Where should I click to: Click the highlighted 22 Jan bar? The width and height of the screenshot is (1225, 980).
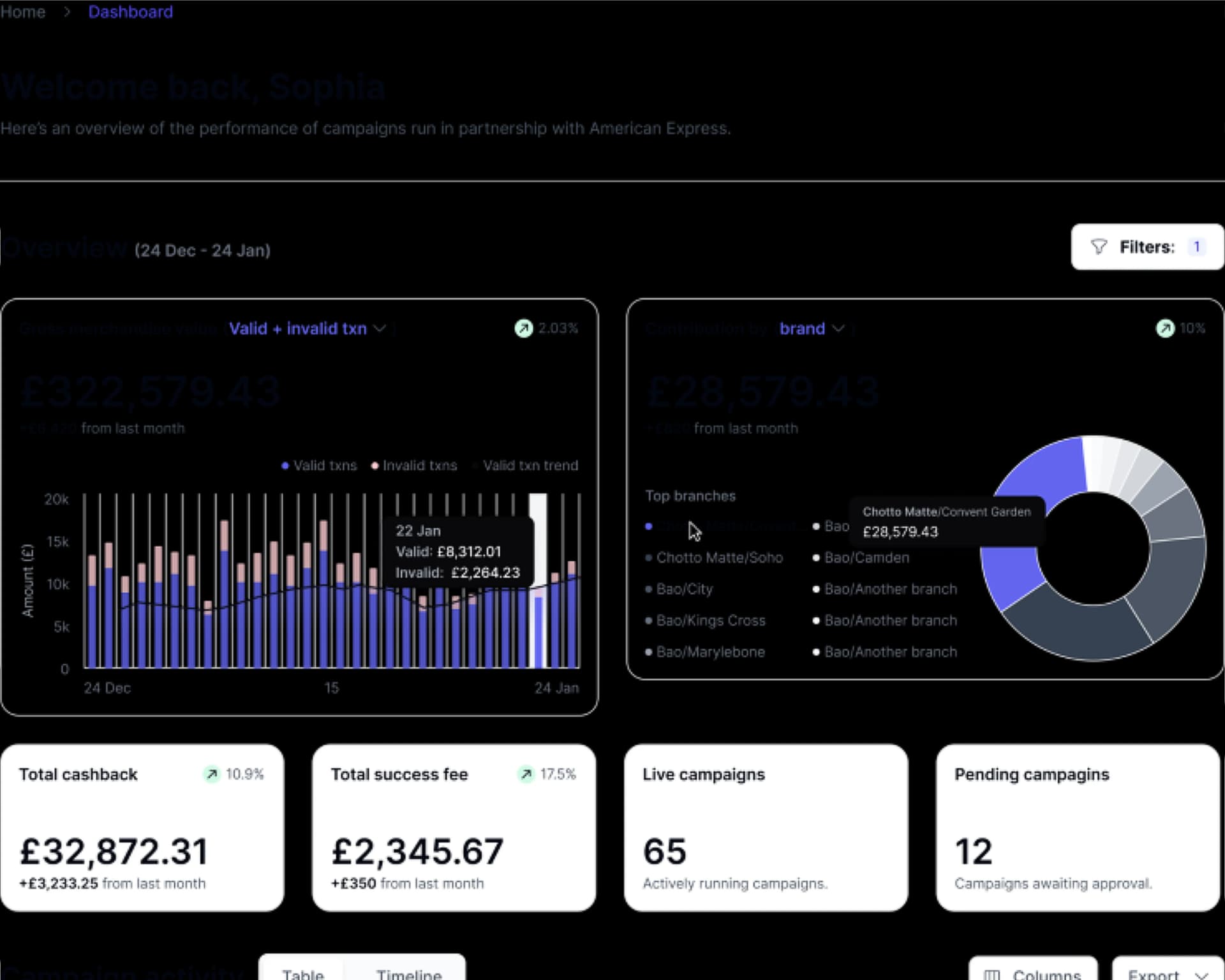click(538, 632)
